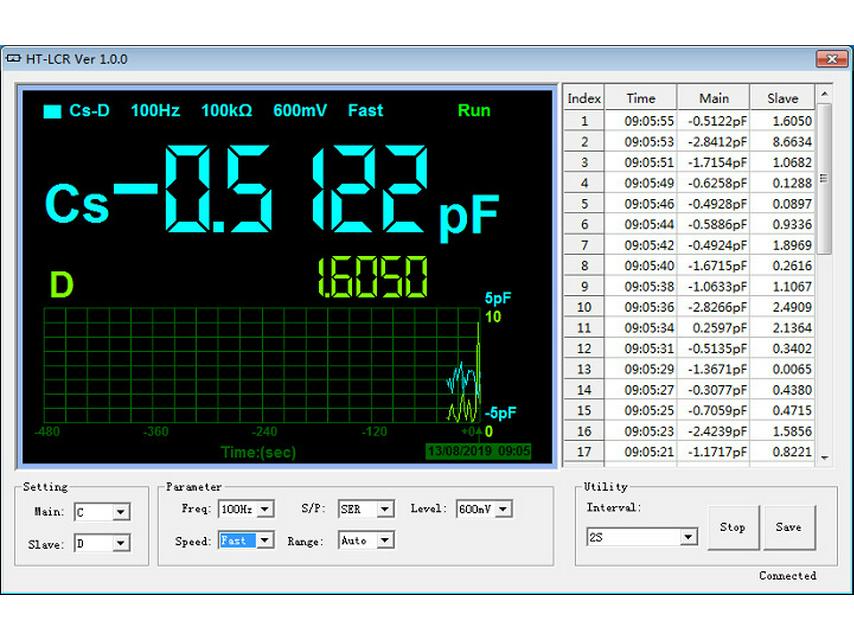Click the Cs-D mode indicator on the display
This screenshot has height=641, width=854.
(x=90, y=111)
